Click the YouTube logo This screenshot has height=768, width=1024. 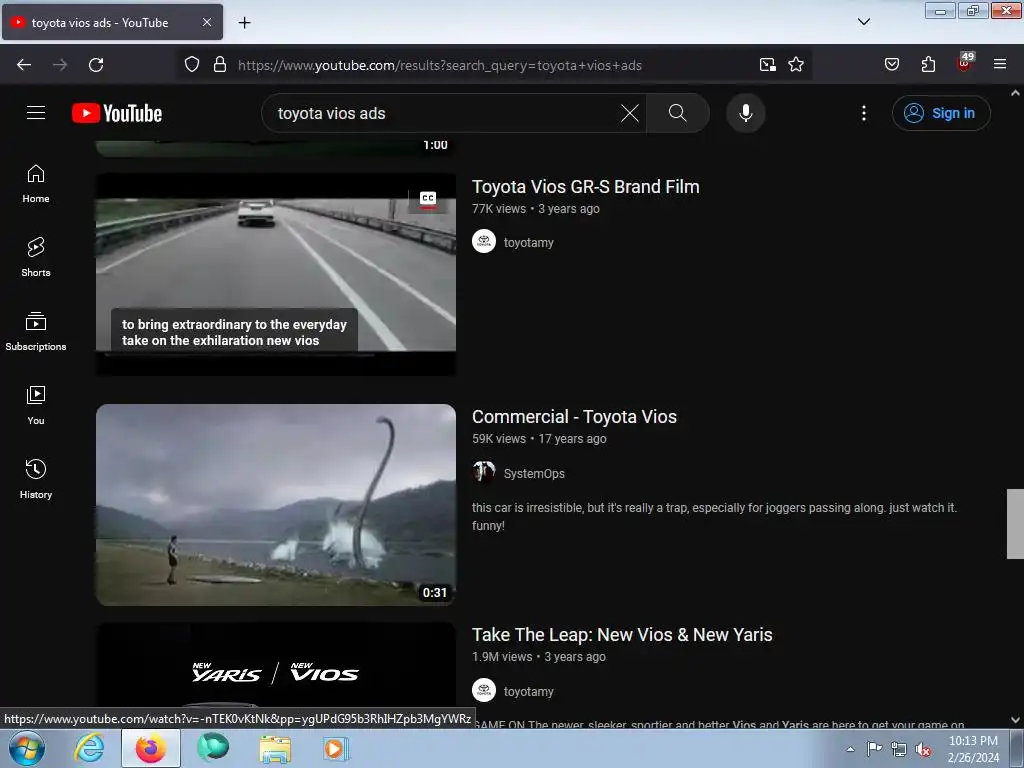(x=117, y=113)
